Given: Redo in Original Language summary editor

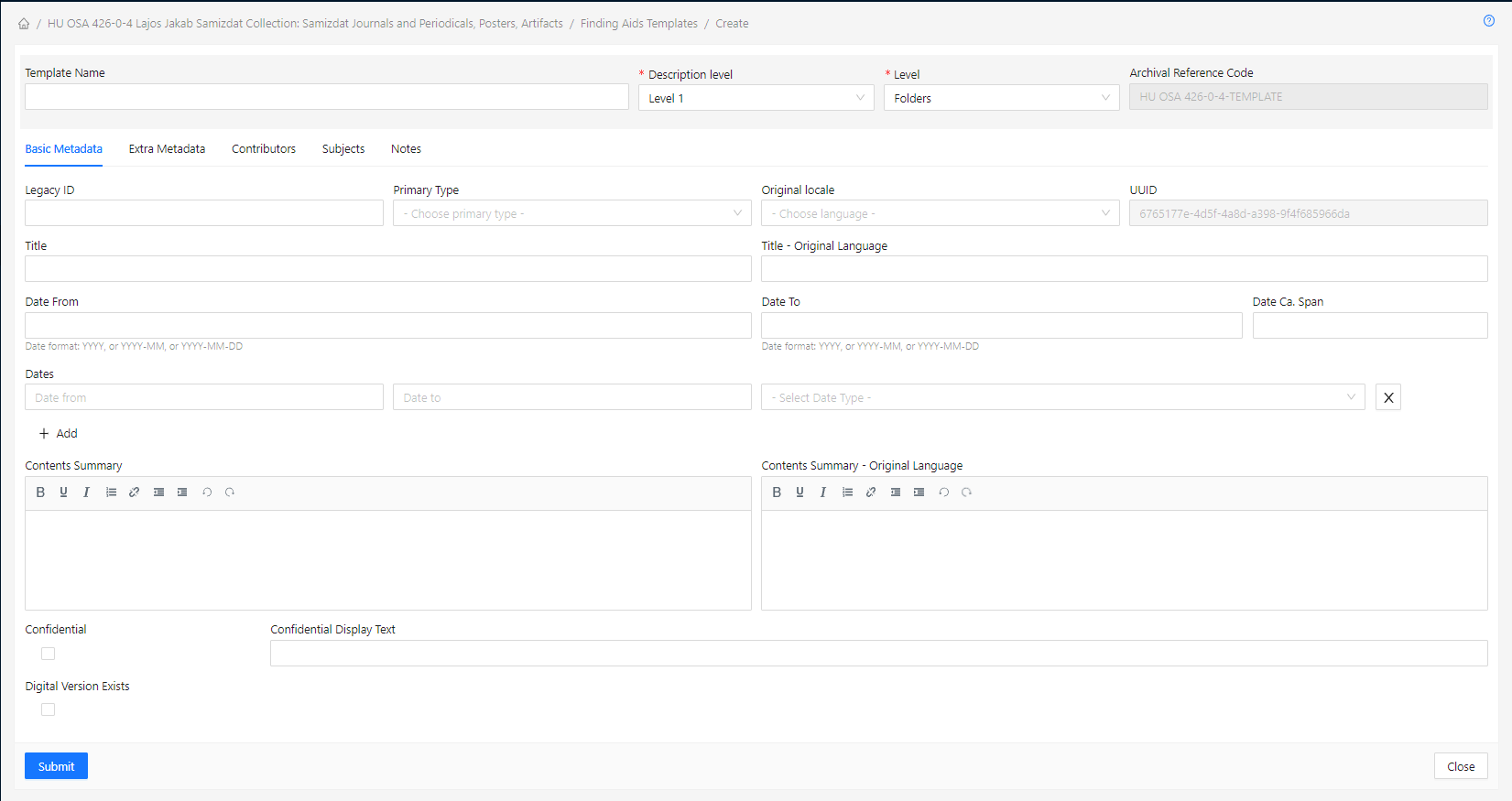Looking at the screenshot, I should pyautogui.click(x=966, y=493).
